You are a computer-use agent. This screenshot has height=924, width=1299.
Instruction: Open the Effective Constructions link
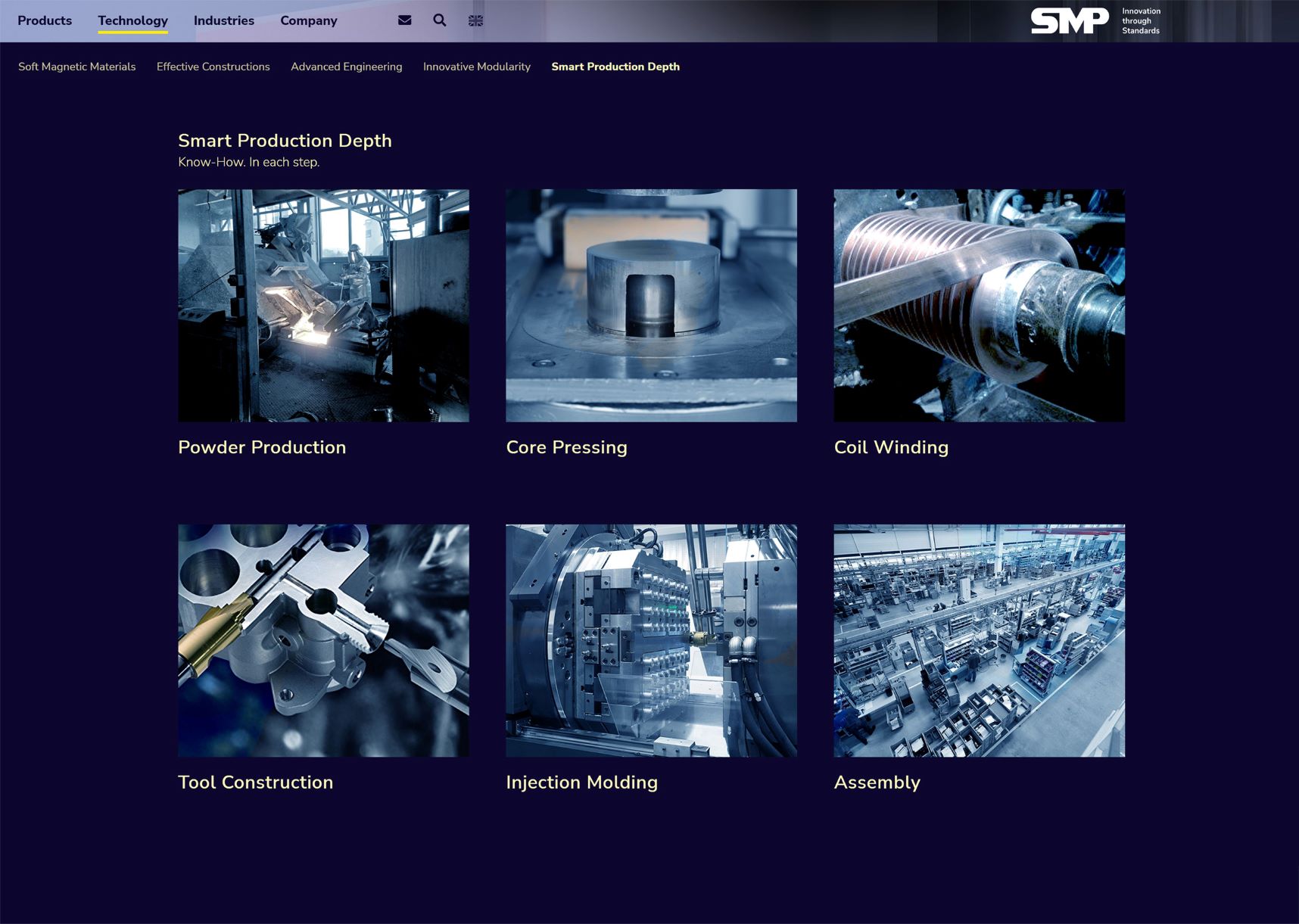coord(213,67)
